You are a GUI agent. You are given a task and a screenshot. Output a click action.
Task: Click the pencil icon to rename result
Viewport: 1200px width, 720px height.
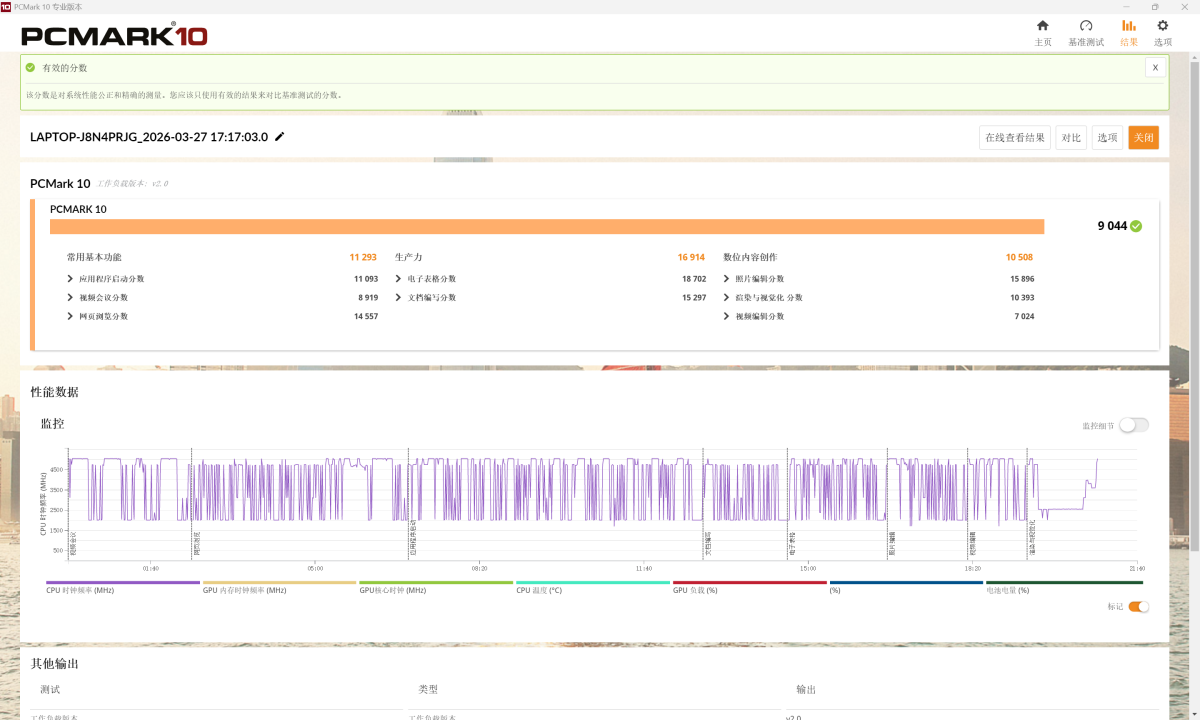(280, 137)
